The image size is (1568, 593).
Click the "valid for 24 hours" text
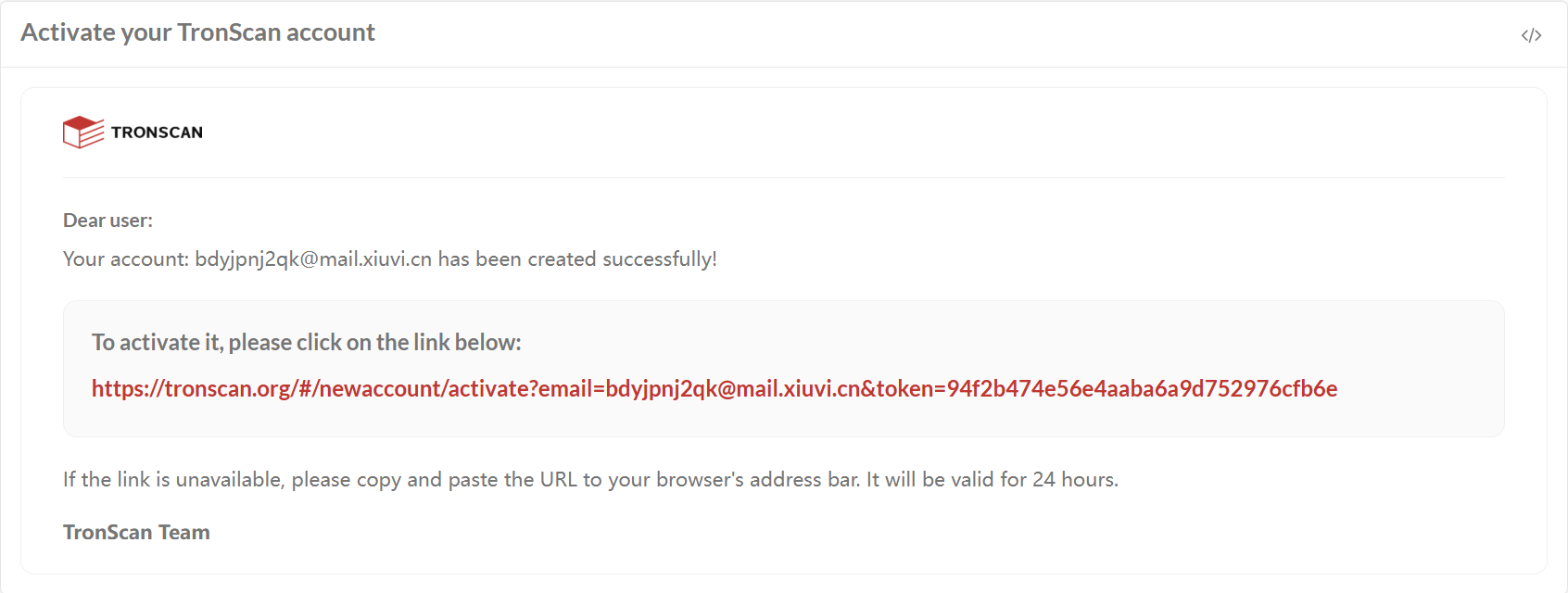(x=1033, y=480)
